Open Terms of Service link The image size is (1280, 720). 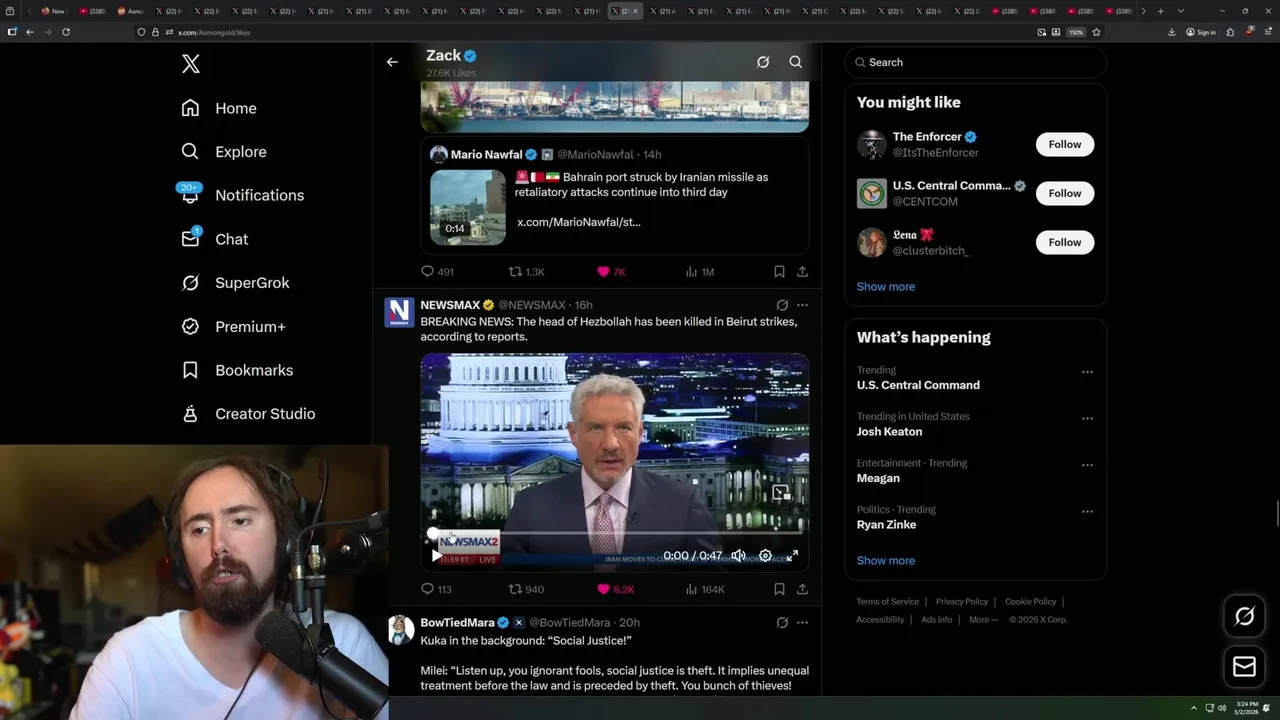tap(887, 602)
